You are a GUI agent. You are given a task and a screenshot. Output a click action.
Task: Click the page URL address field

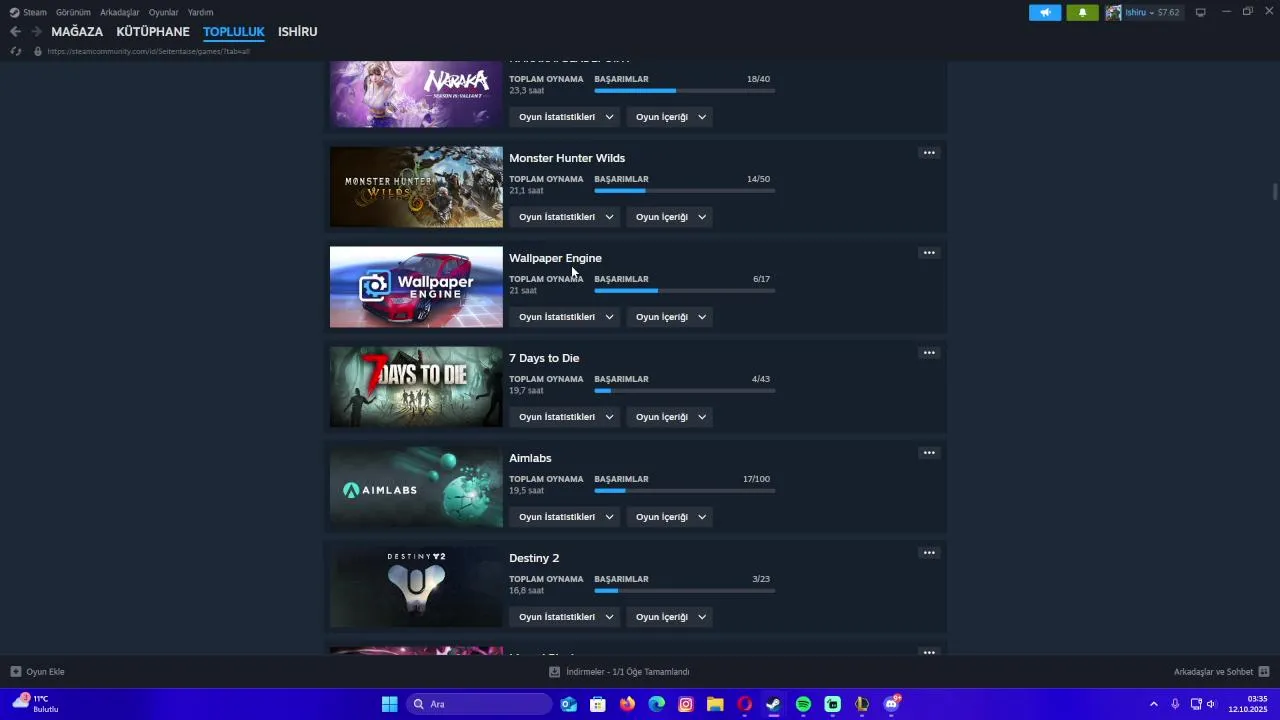click(148, 51)
